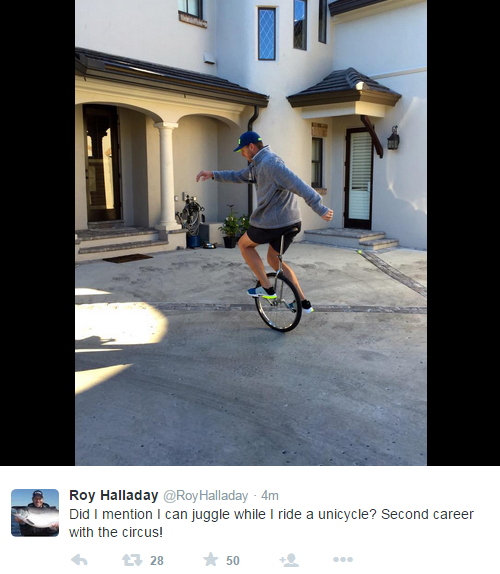Image resolution: width=500 pixels, height=574 pixels.
Task: View the 50 favorites count
Action: 232,560
